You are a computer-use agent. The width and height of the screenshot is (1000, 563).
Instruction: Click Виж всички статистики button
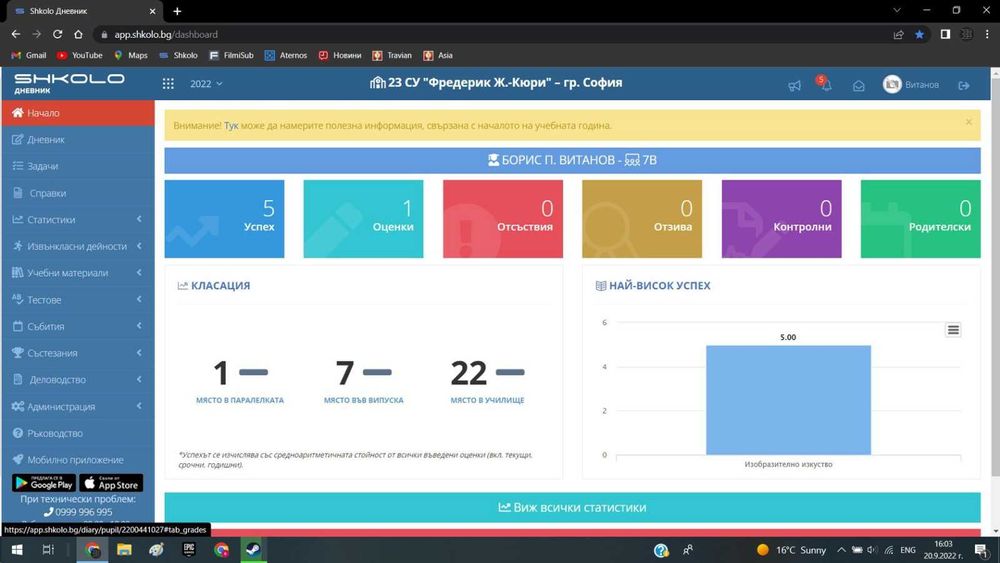coord(573,508)
